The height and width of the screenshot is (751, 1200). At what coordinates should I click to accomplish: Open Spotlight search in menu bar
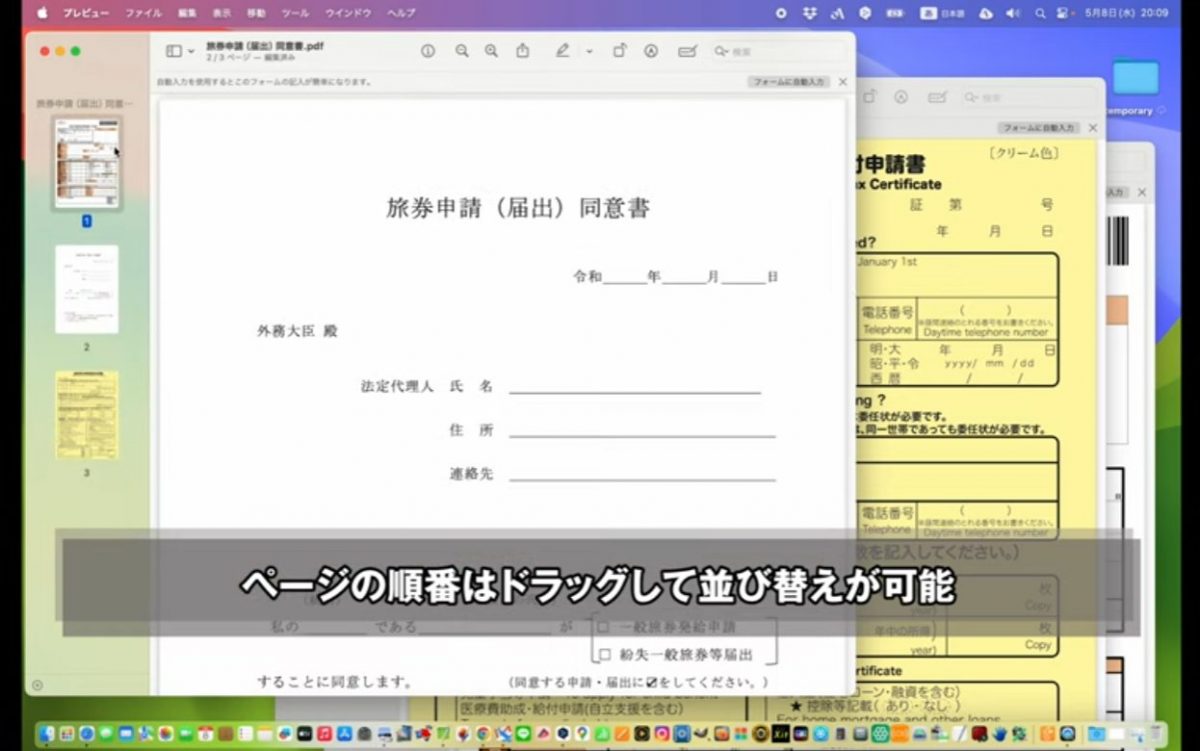point(1040,13)
